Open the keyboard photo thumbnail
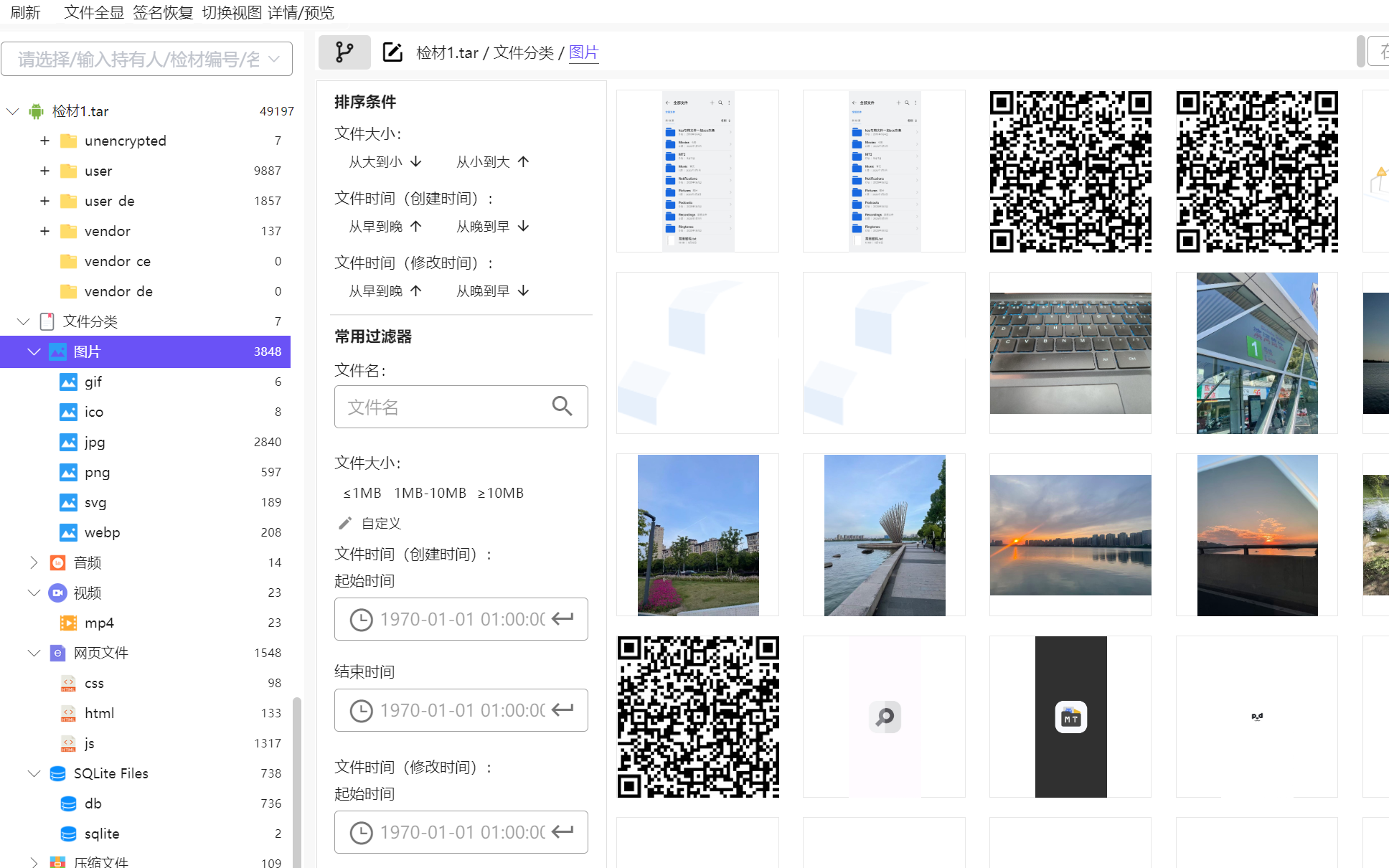The width and height of the screenshot is (1389, 868). tap(1070, 353)
